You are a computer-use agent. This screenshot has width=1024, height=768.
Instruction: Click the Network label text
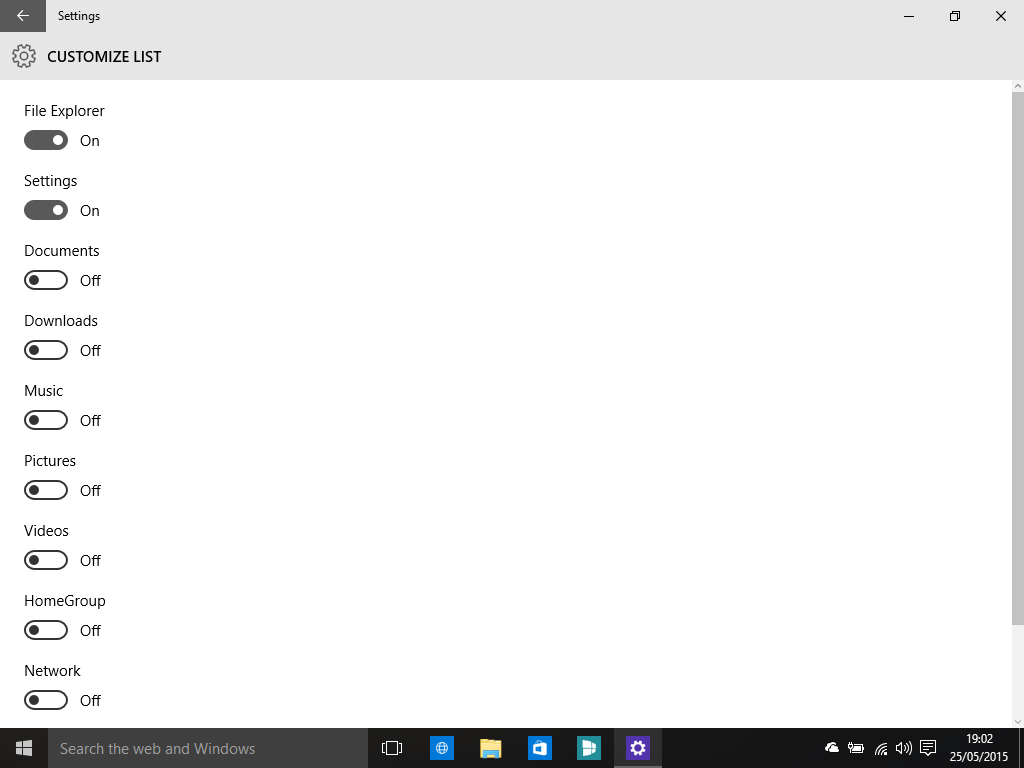(52, 671)
